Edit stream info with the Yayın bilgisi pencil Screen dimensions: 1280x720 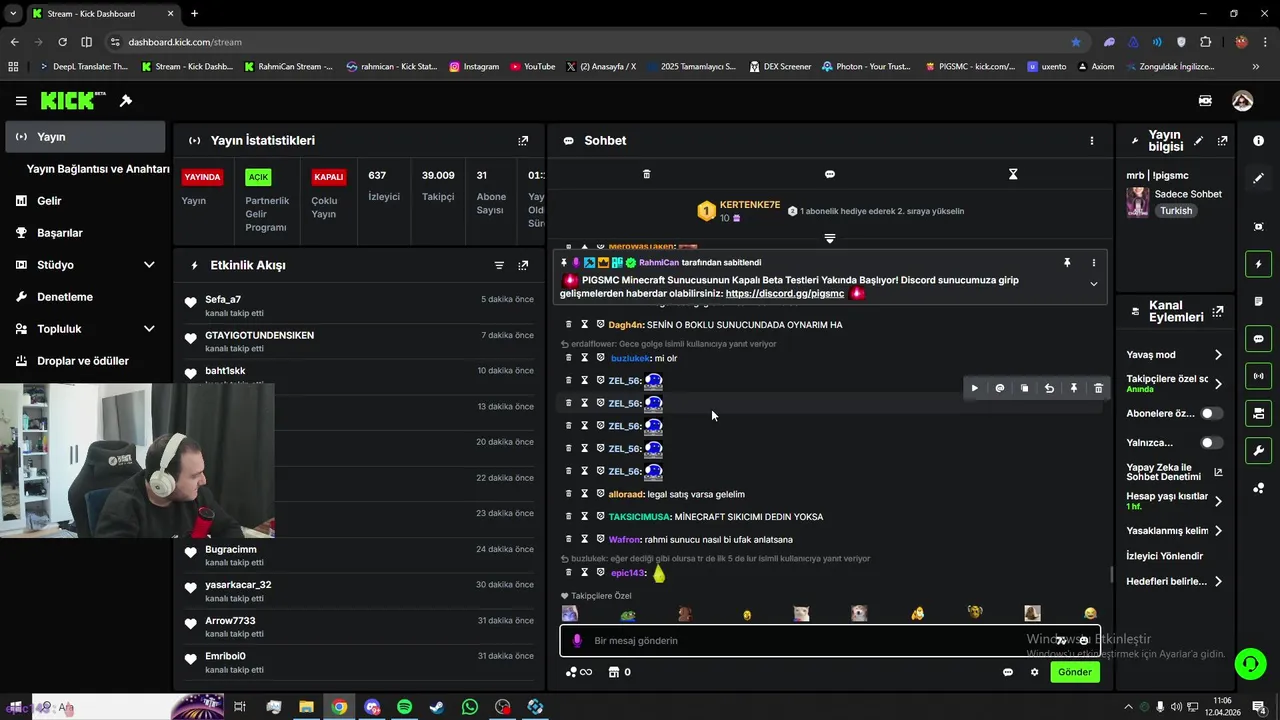coord(1199,141)
